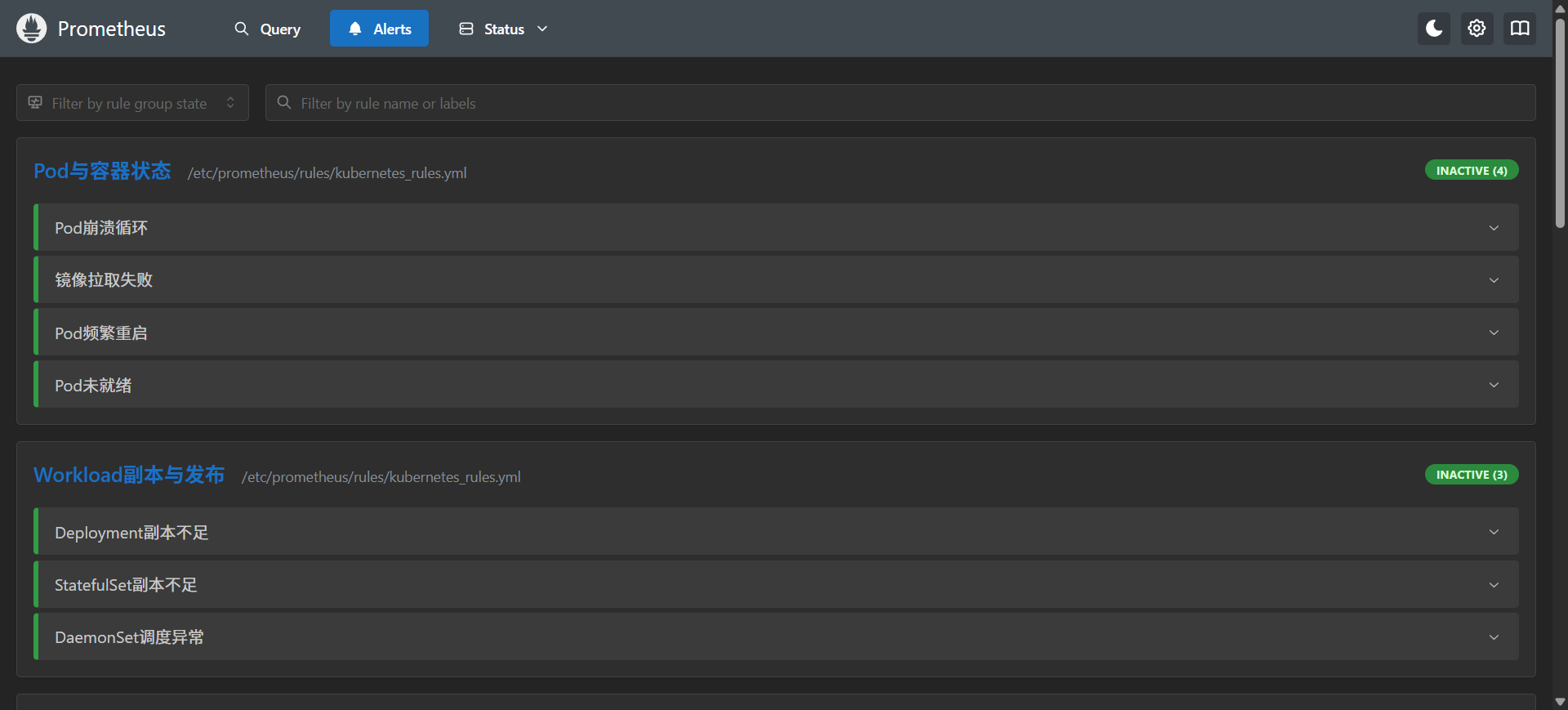Image resolution: width=1568 pixels, height=710 pixels.
Task: Open the Status dropdown menu
Action: click(x=503, y=29)
